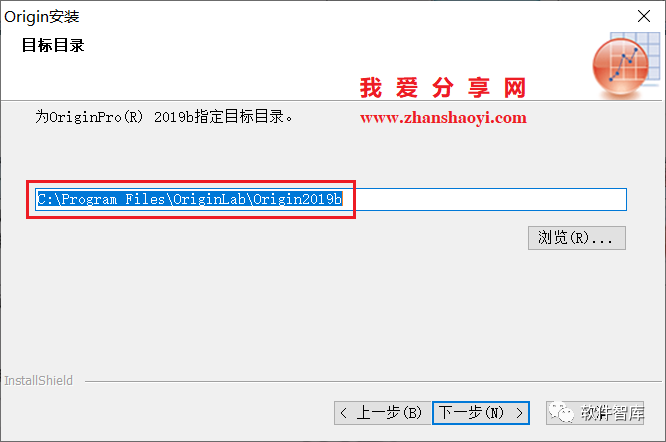Image resolution: width=666 pixels, height=442 pixels.
Task: Click the 目标目录 heading
Action: 53,45
